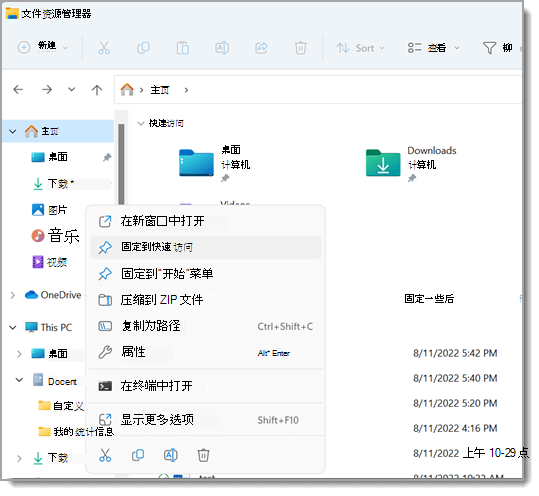Click the chevron after 主页 in the breadcrumb
The width and height of the screenshot is (539, 496).
tap(186, 90)
